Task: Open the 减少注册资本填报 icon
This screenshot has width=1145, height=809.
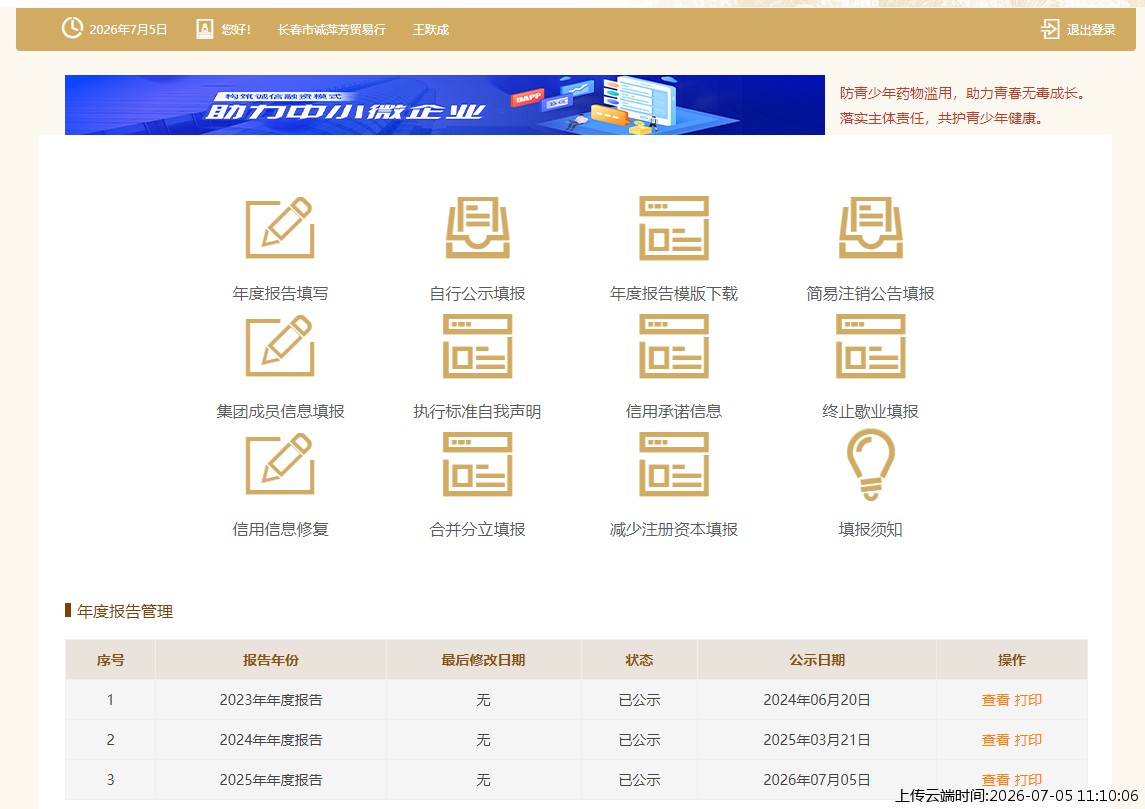Action: (x=674, y=464)
